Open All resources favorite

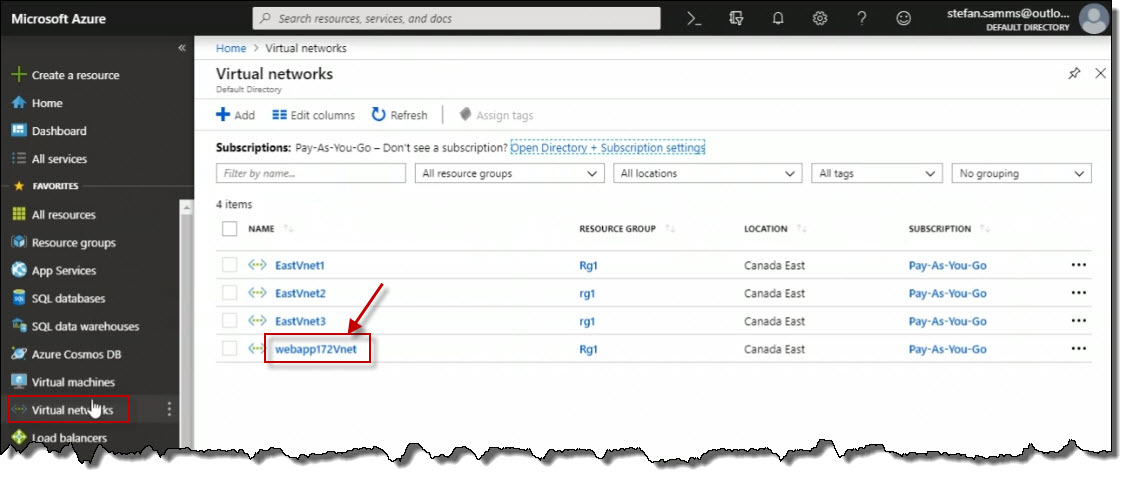[63, 214]
